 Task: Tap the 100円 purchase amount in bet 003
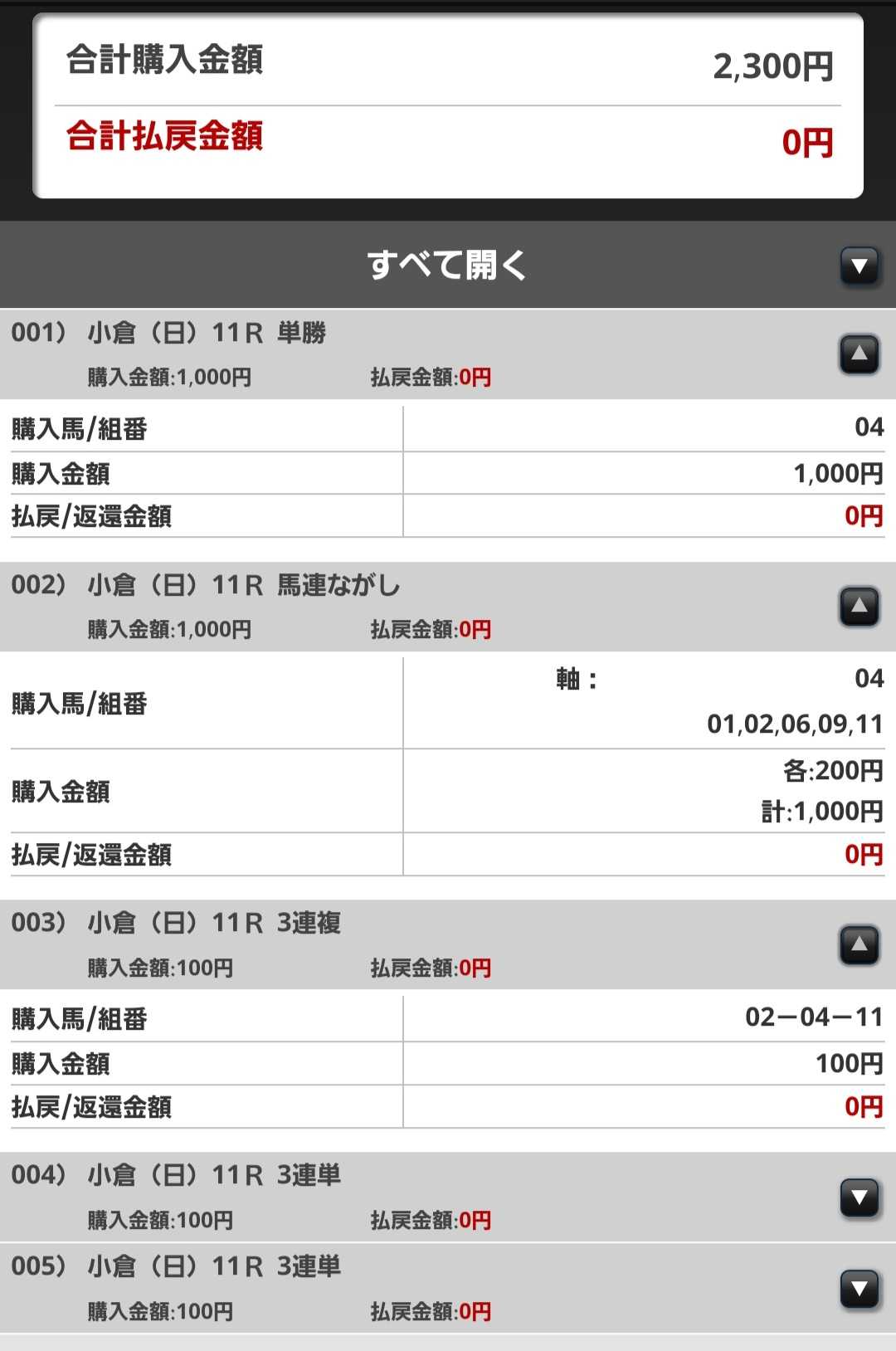pyautogui.click(x=848, y=1064)
